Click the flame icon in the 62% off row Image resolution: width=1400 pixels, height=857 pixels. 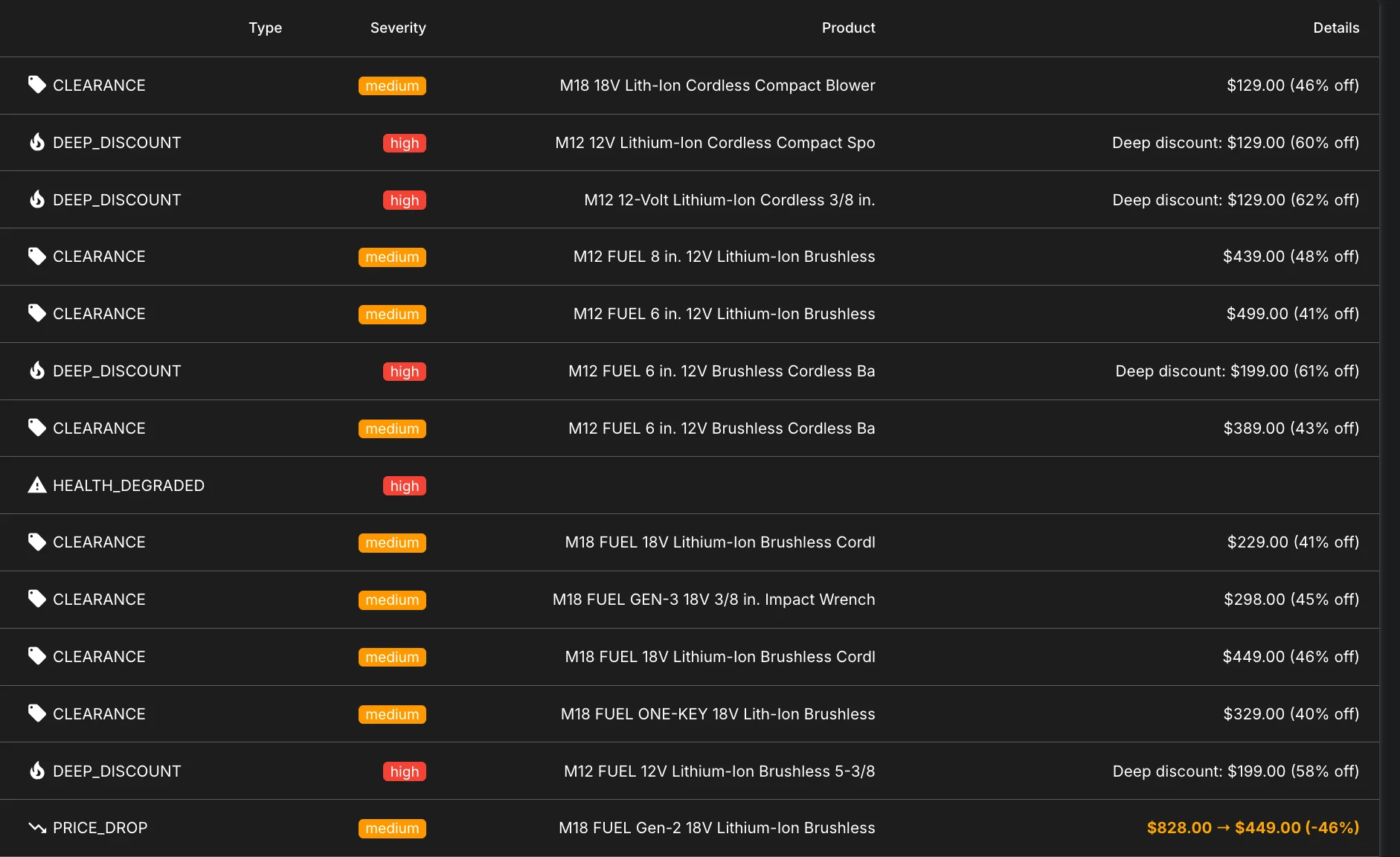pos(37,199)
